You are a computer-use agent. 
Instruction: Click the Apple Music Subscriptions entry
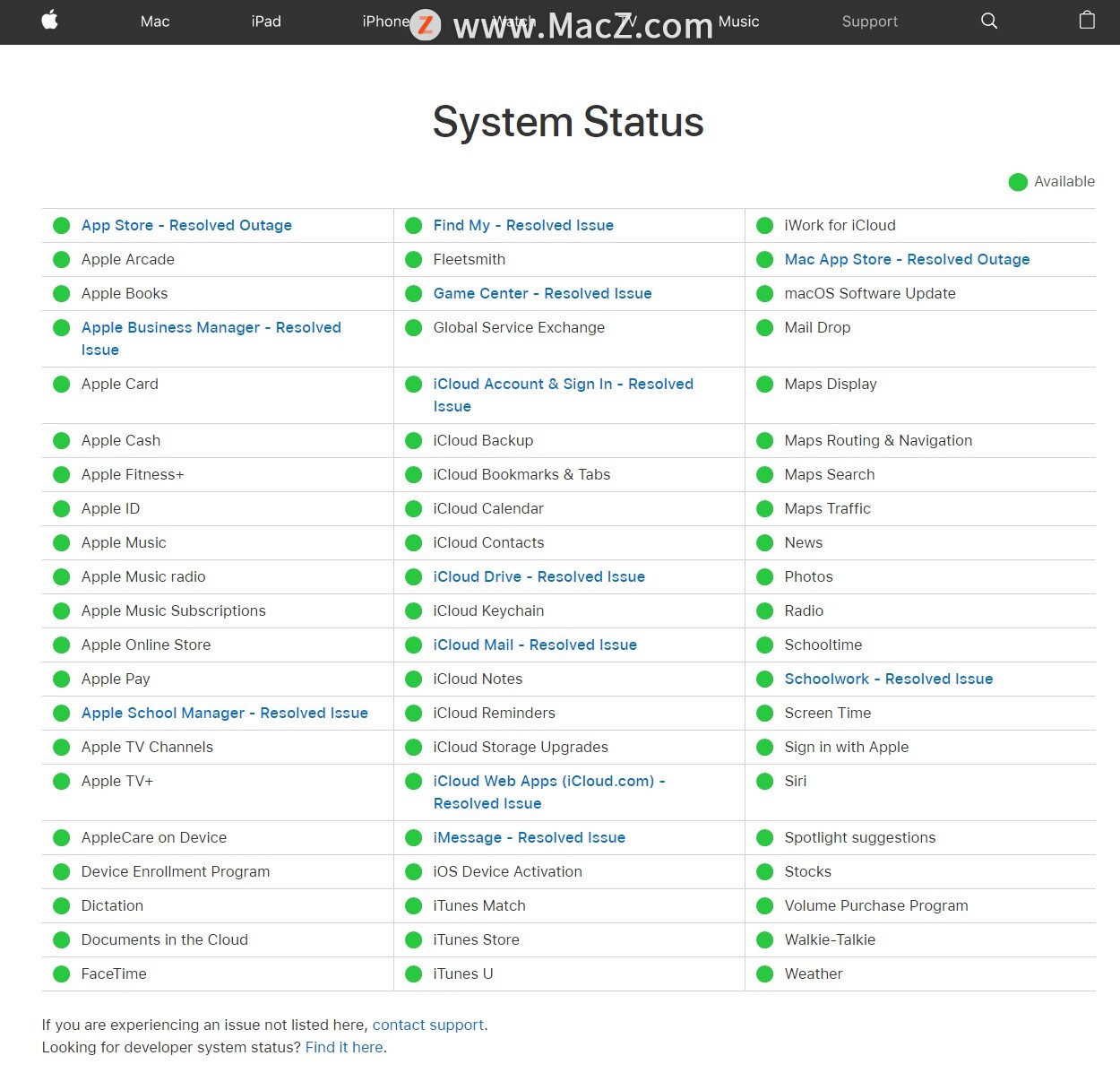click(173, 611)
